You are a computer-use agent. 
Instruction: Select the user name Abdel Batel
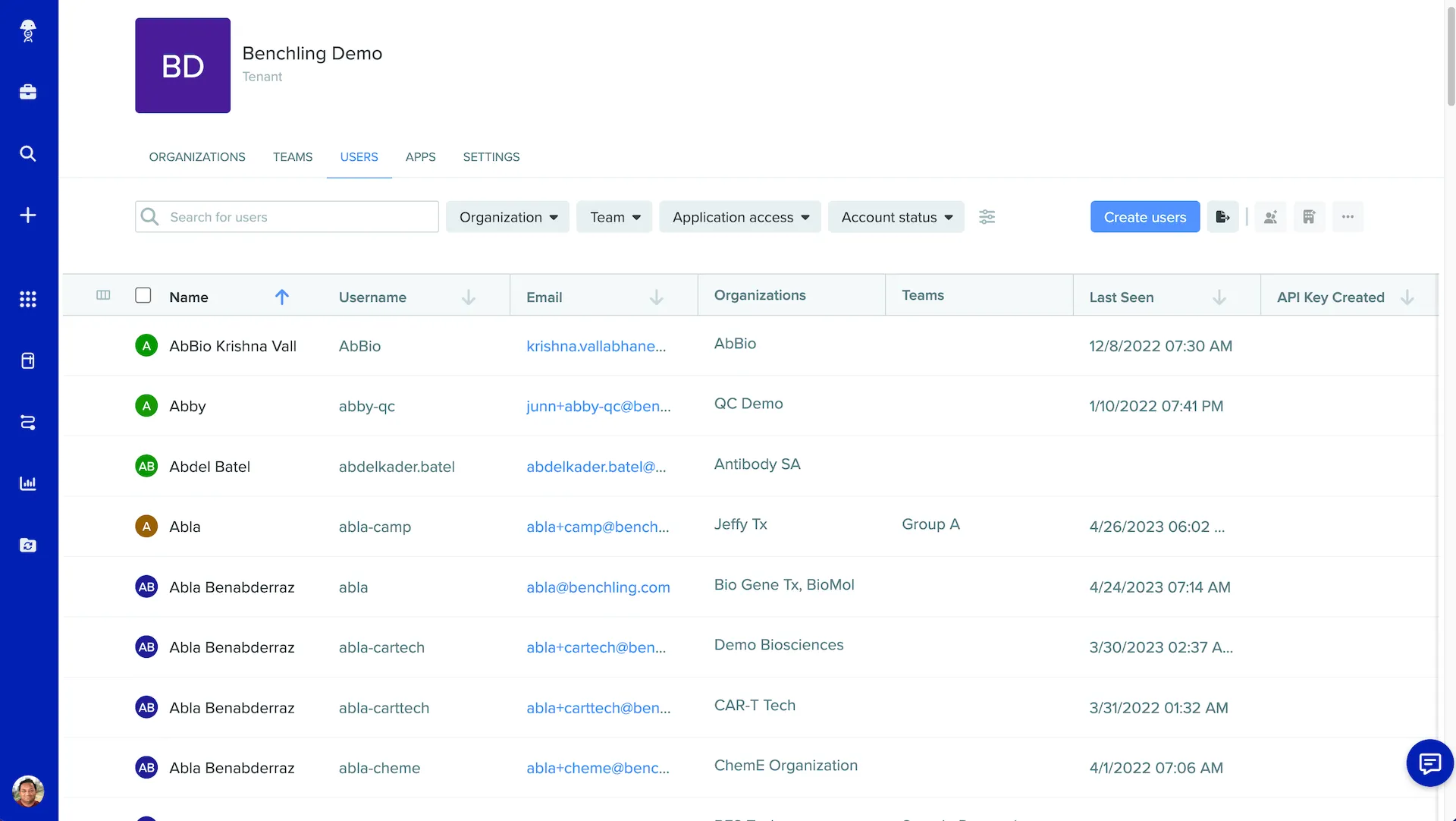tap(209, 467)
